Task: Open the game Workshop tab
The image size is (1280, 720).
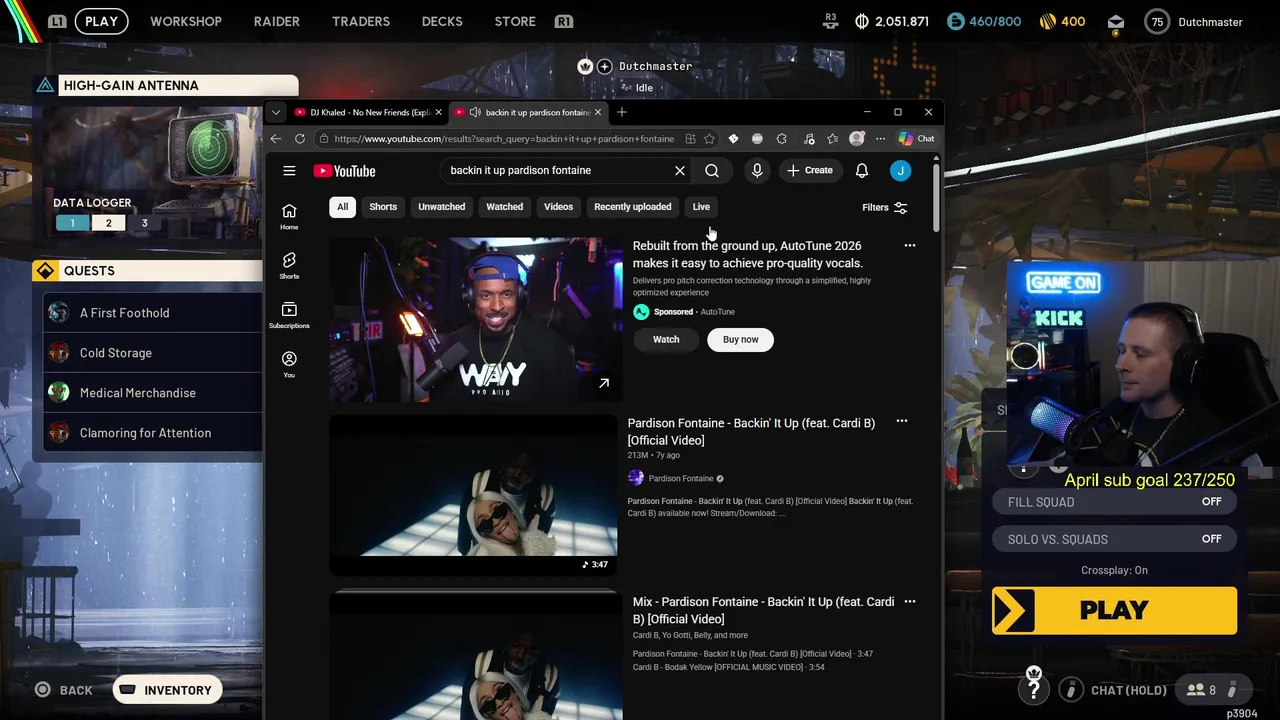Action: (x=186, y=21)
